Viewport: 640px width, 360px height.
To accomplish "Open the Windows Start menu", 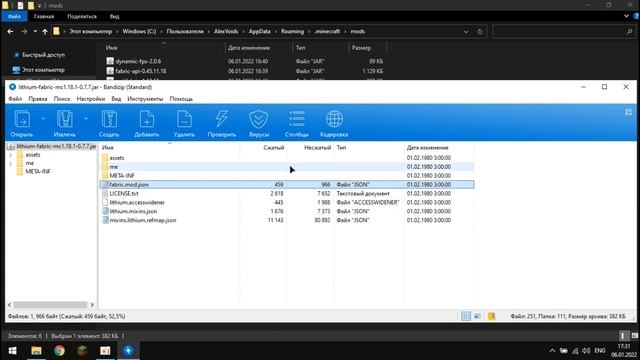I will (12, 351).
